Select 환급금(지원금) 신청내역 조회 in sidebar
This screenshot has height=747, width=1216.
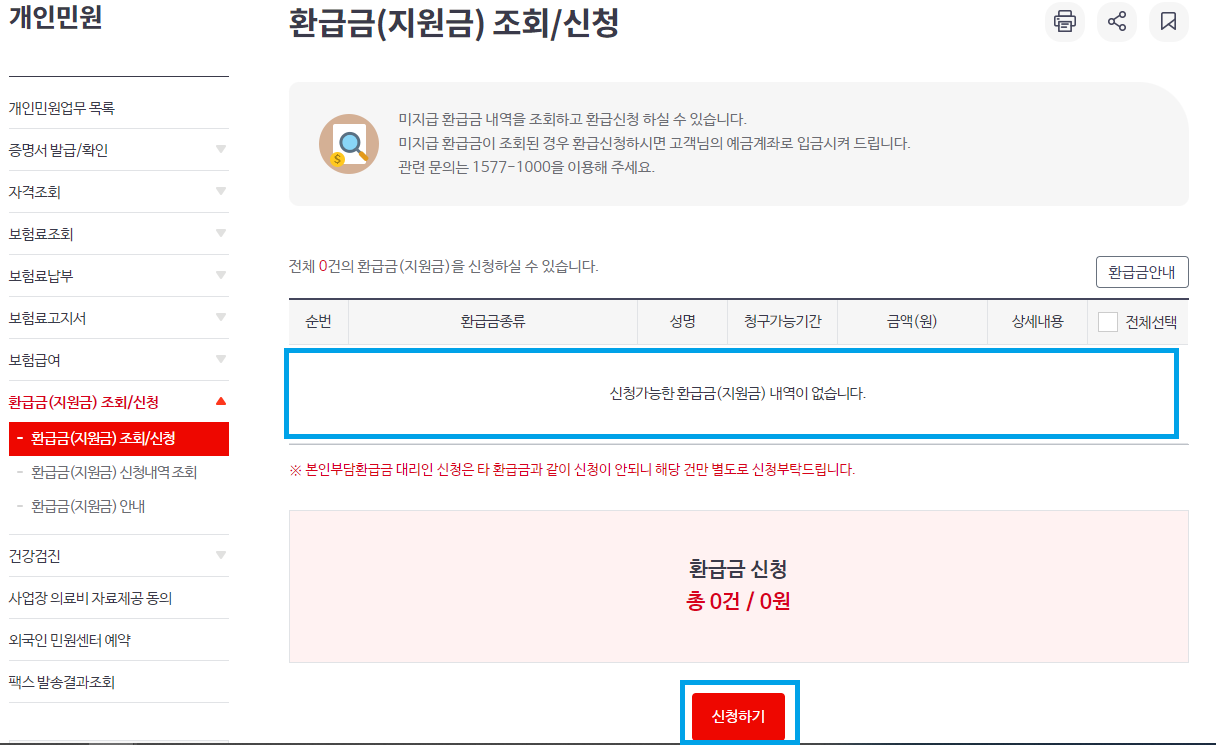tap(120, 471)
